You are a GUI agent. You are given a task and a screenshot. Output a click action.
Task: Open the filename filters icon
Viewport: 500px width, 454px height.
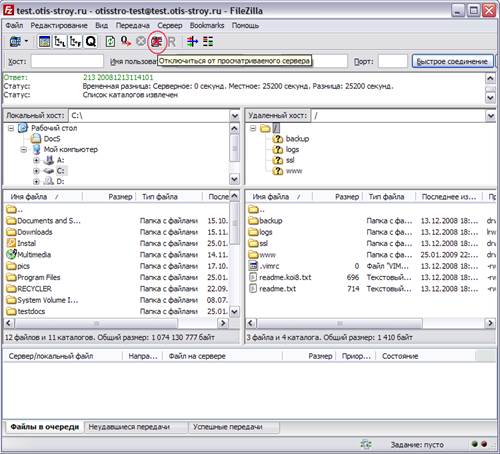click(192, 42)
